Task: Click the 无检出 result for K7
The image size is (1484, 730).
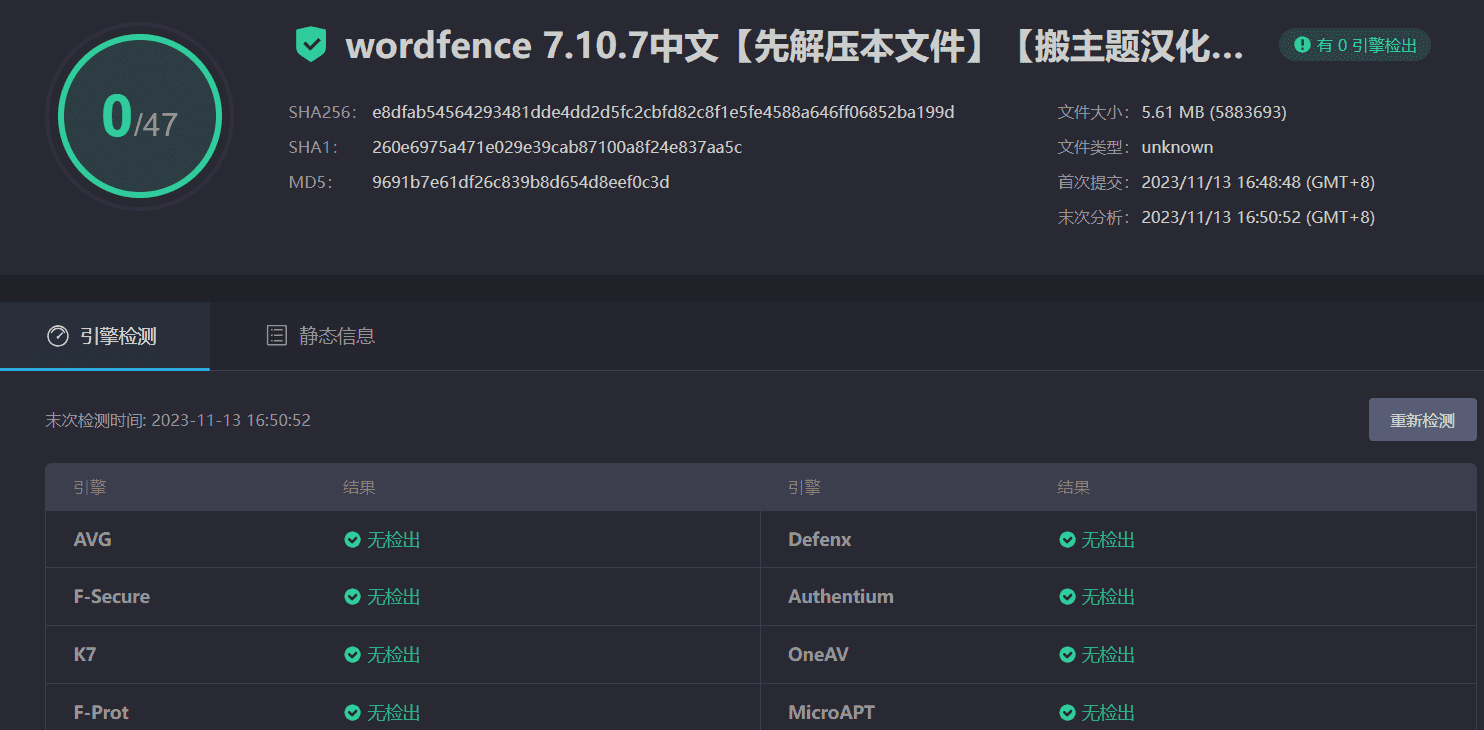Action: click(x=393, y=655)
